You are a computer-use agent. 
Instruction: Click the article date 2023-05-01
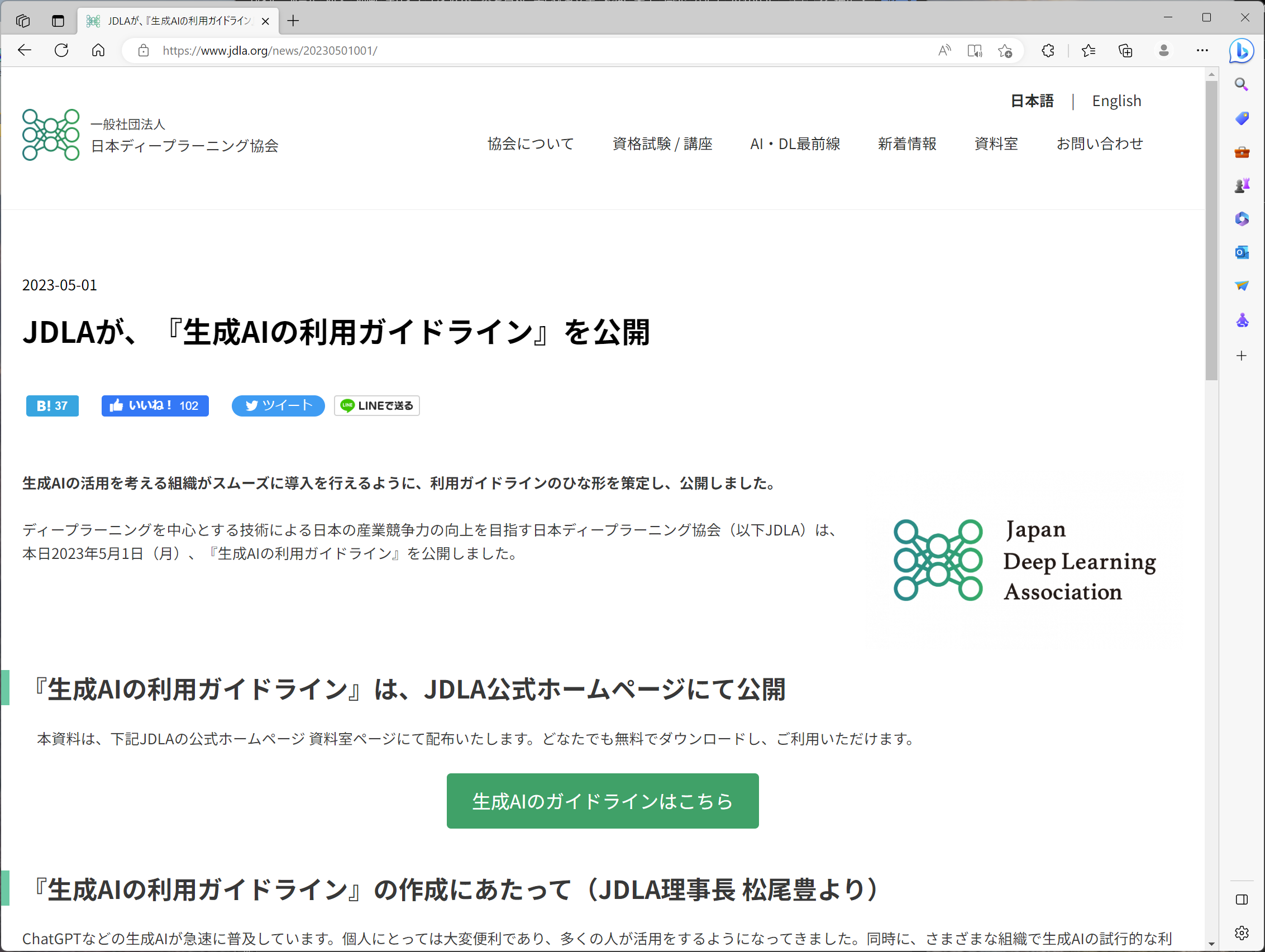tap(59, 285)
